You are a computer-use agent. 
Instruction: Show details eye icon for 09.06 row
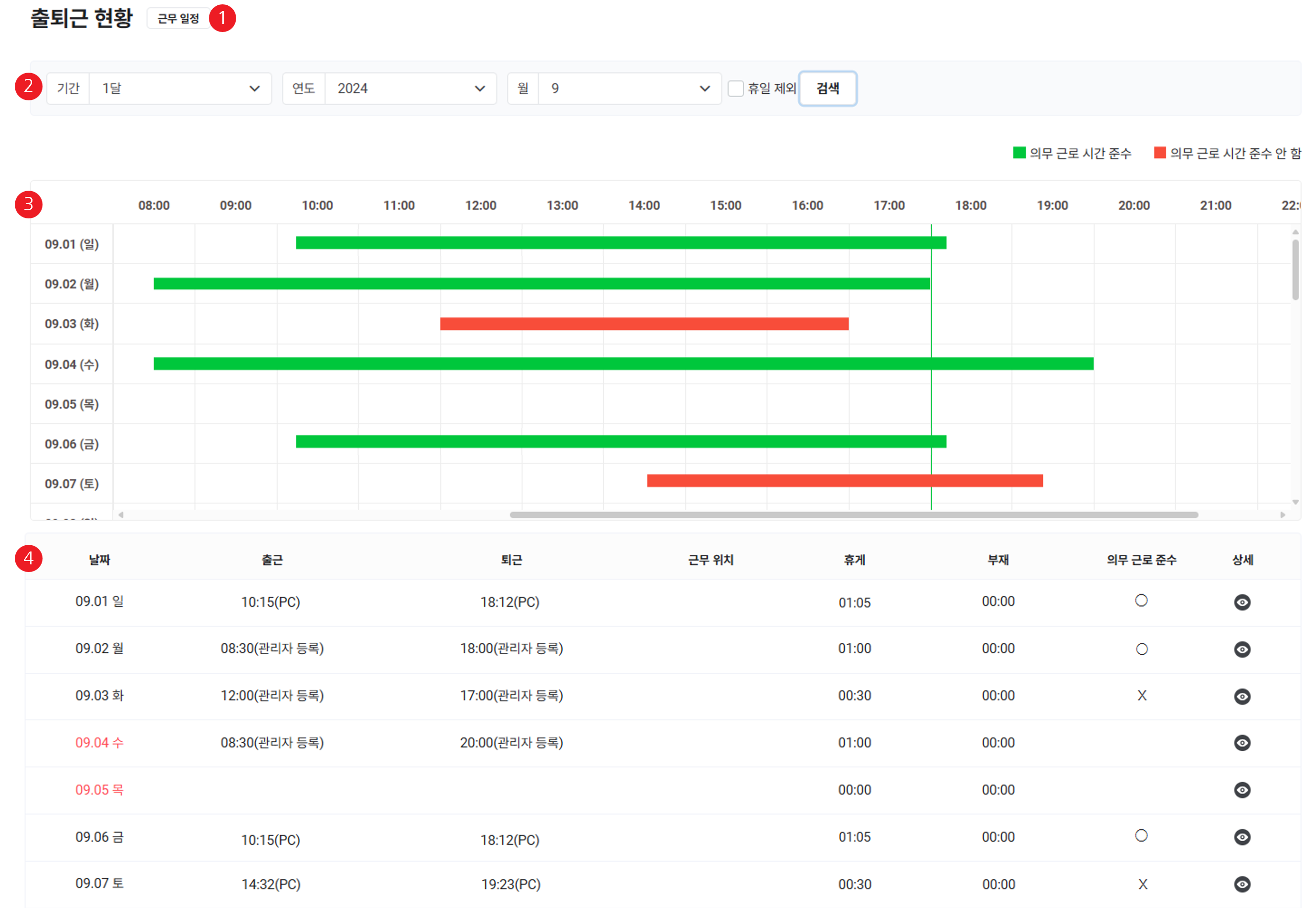tap(1241, 837)
